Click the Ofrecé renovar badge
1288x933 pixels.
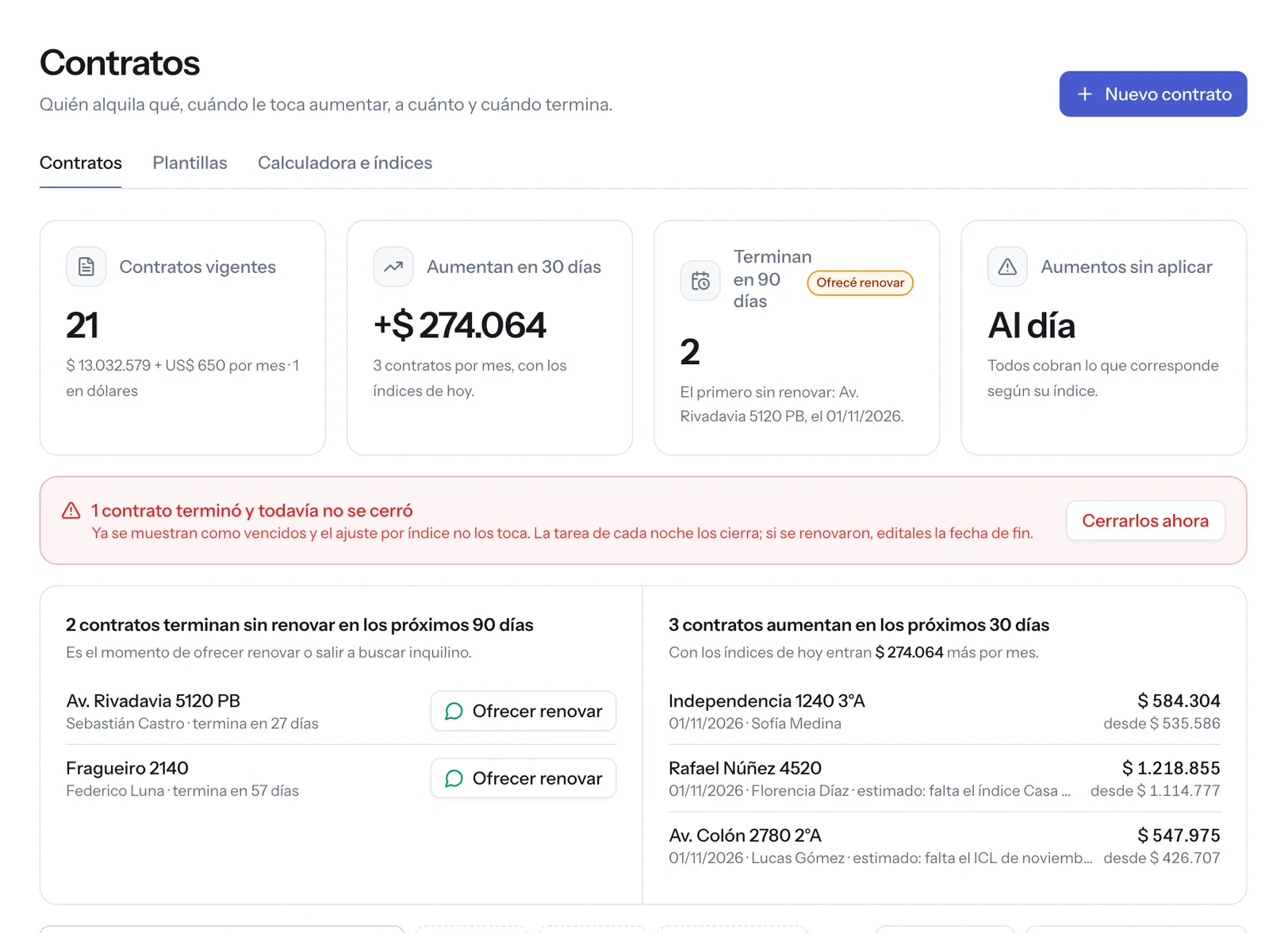[x=860, y=282]
